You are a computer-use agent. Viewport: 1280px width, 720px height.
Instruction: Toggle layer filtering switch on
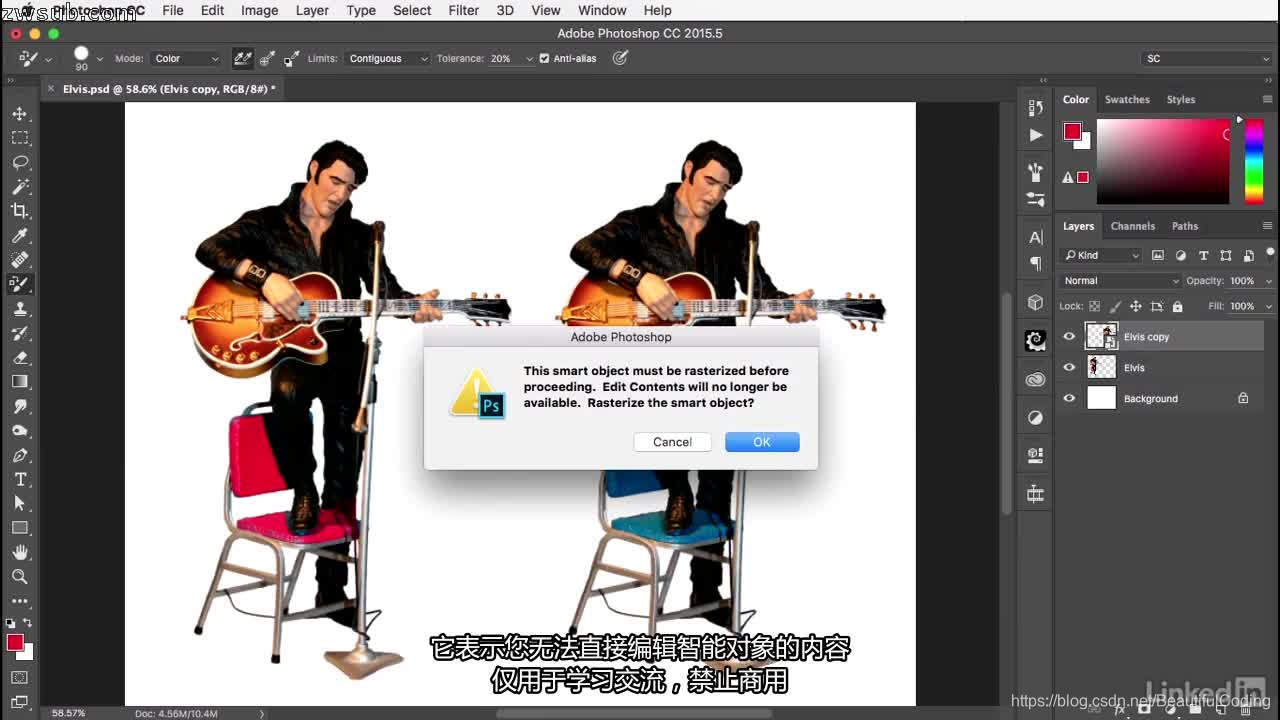1270,254
